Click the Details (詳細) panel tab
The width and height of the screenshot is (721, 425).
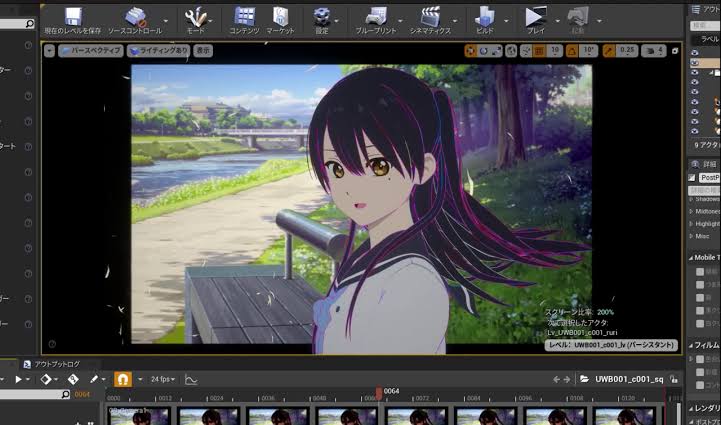tap(704, 164)
